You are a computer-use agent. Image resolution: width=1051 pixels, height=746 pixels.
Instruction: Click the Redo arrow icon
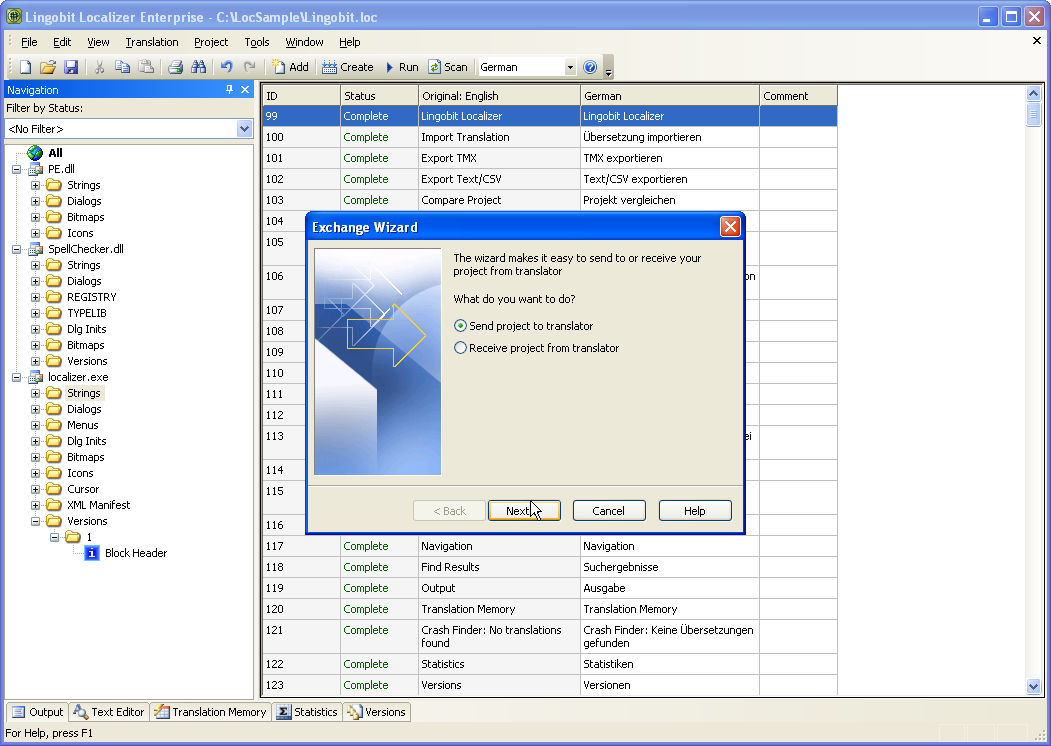point(249,67)
